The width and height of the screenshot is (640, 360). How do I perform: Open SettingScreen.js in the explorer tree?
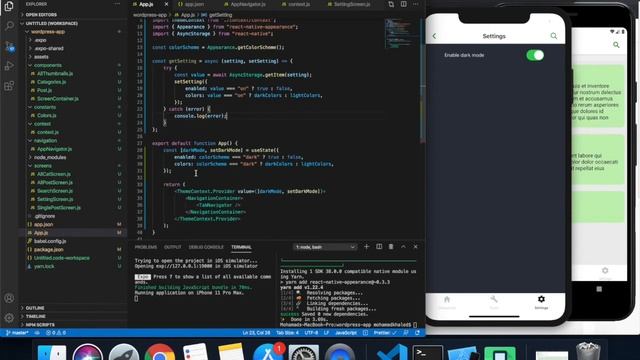tap(55, 199)
